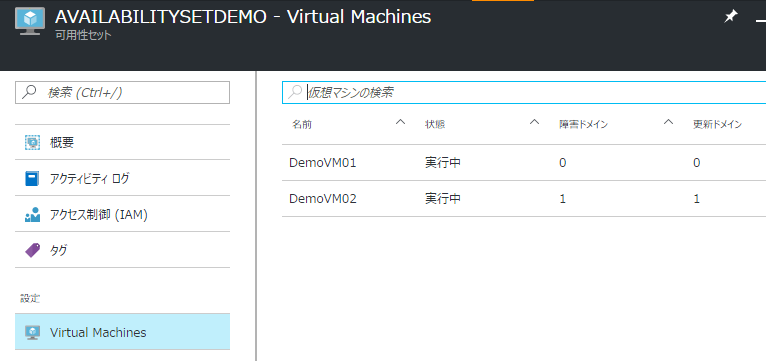Click the 実行中 status for DemoVM01
The width and height of the screenshot is (766, 361).
pyautogui.click(x=443, y=163)
